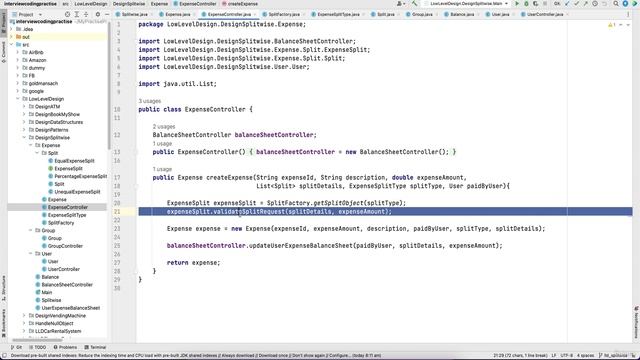Open the Git branch widget in status bar

(613, 356)
